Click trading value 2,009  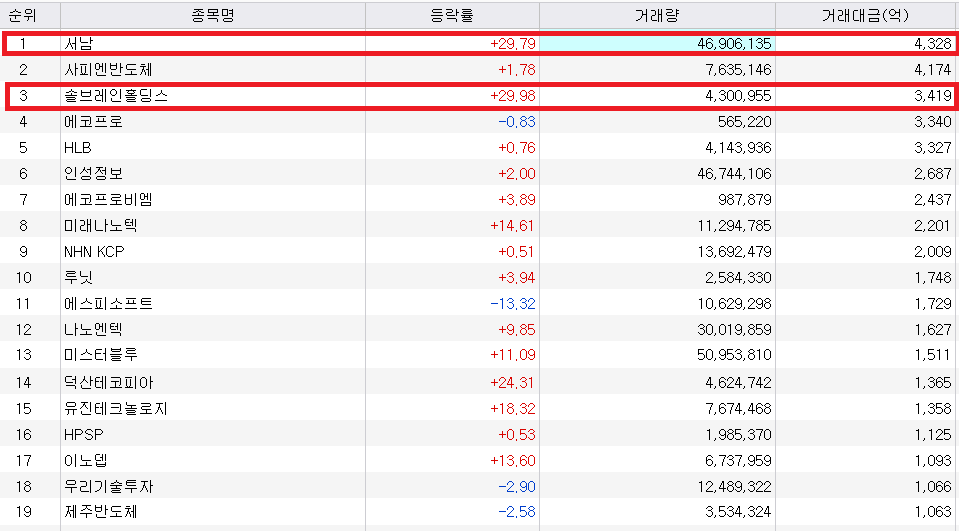(x=933, y=251)
